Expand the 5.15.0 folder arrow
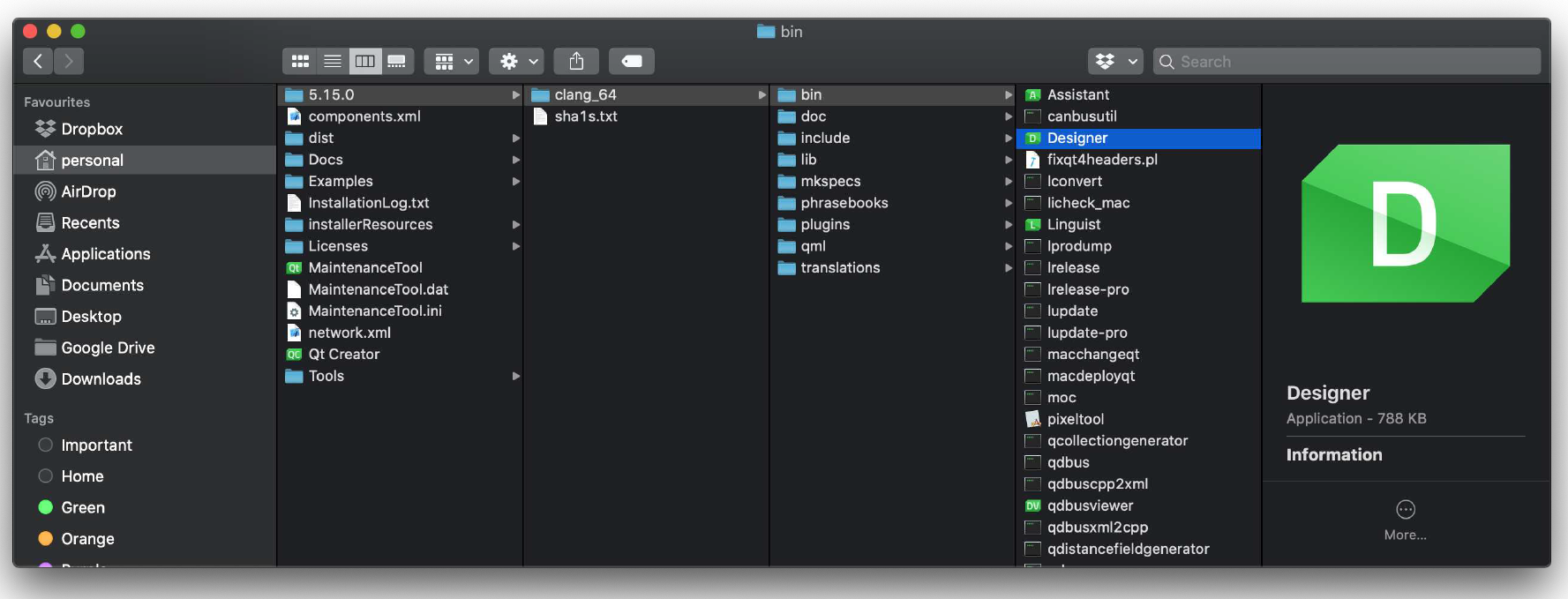Viewport: 1568px width, 599px height. pos(516,94)
